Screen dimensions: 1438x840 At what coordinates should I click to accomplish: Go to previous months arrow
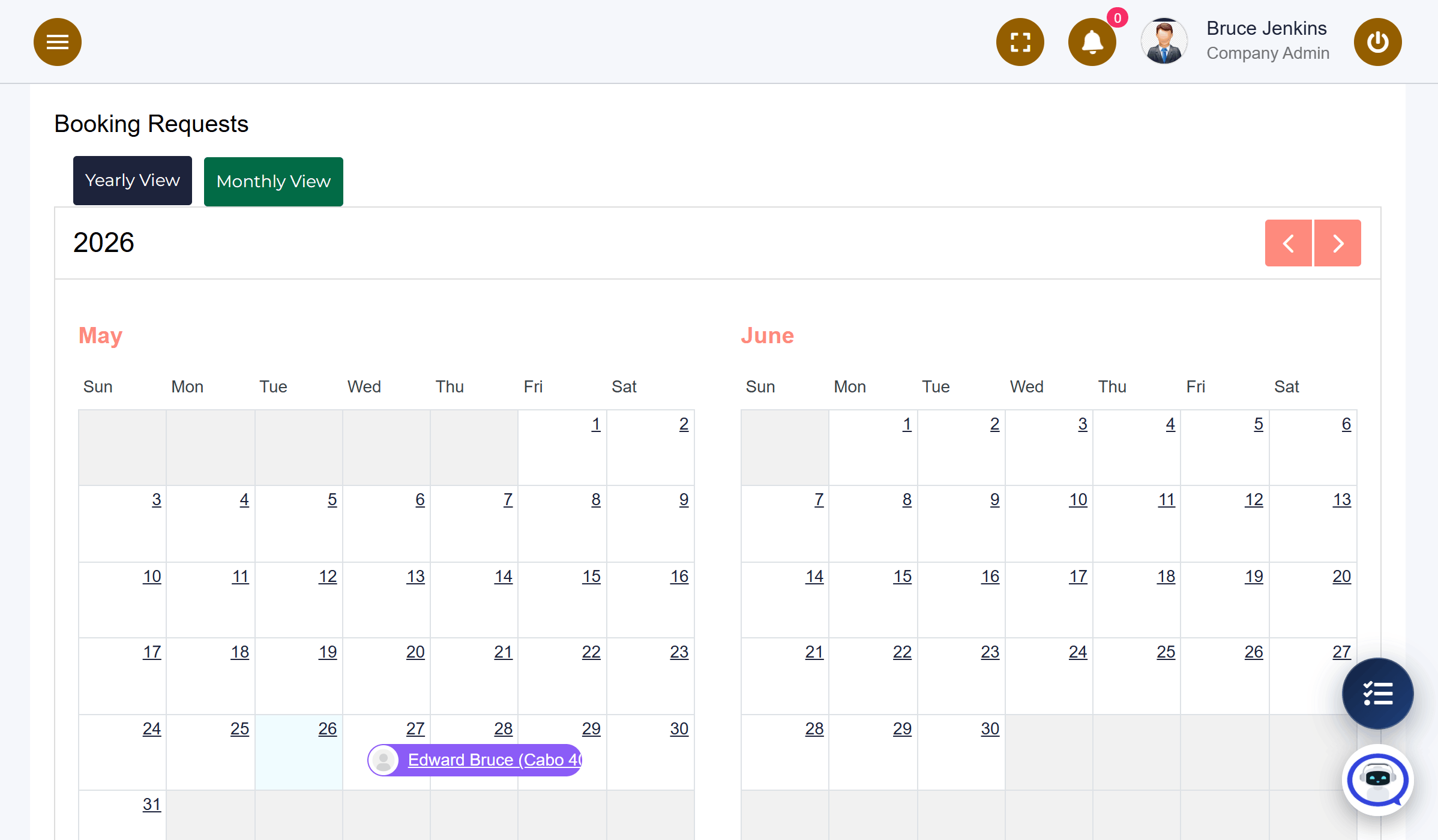(x=1289, y=243)
